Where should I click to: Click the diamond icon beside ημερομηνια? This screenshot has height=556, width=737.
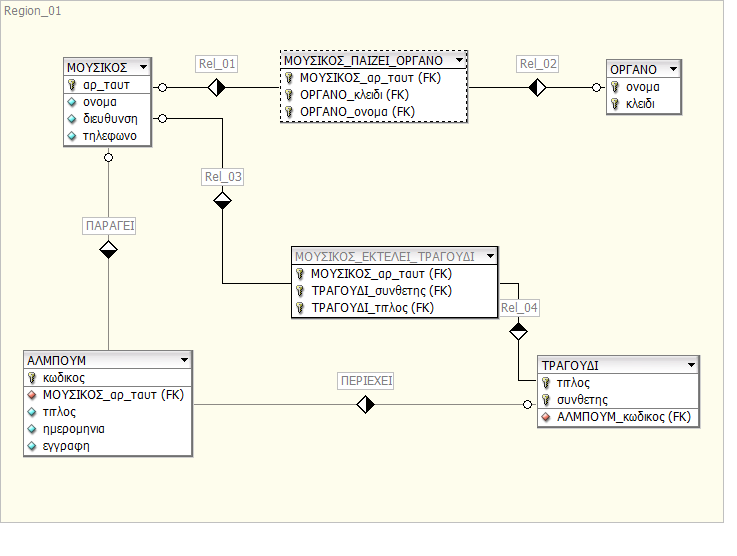point(32,429)
